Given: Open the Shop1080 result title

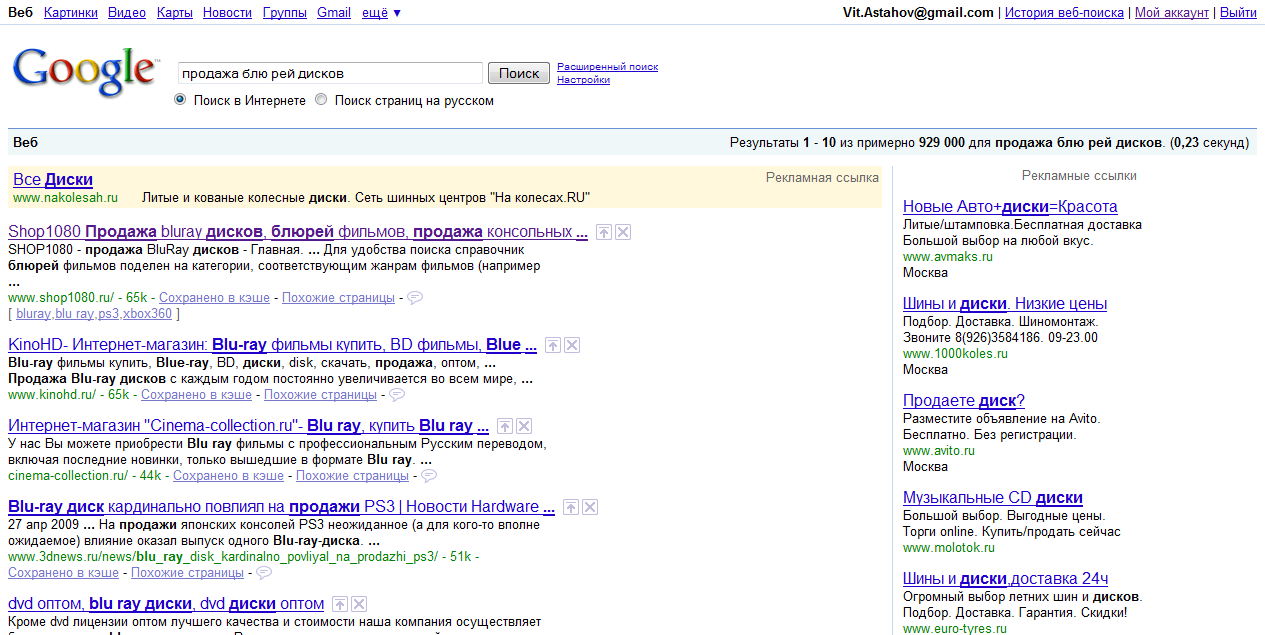Looking at the screenshot, I should (298, 232).
